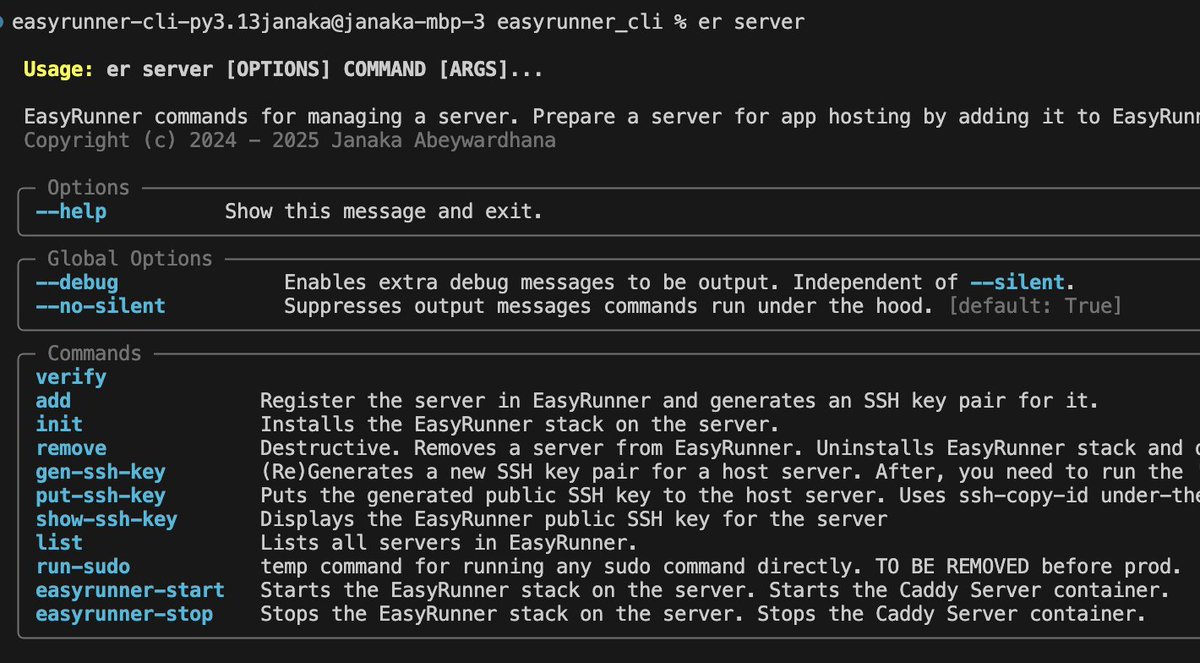Select the 'er server' typed command text
The image size is (1200, 663).
(750, 21)
